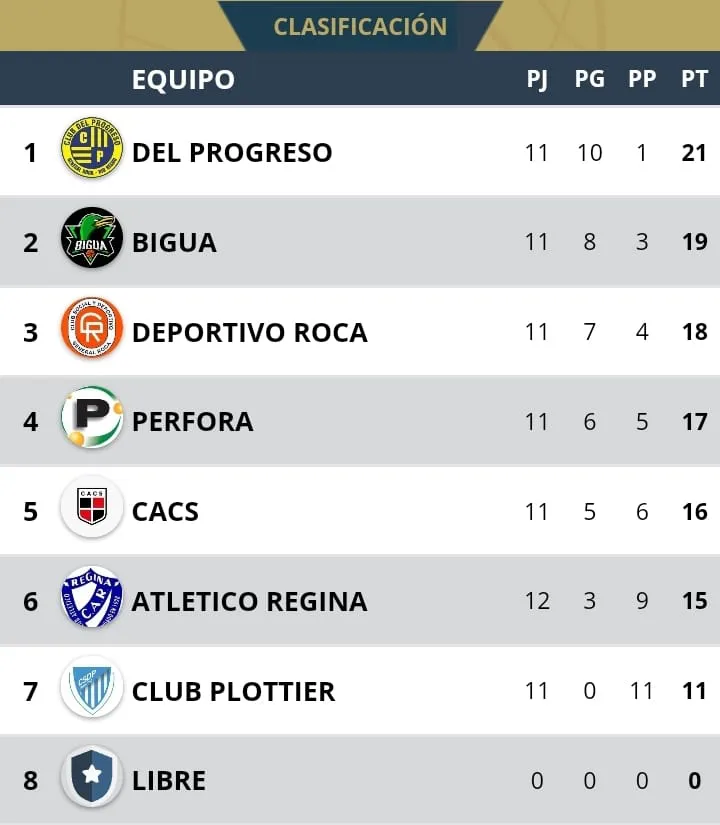Open the CACS club shield icon
This screenshot has height=825, width=720.
[91, 511]
